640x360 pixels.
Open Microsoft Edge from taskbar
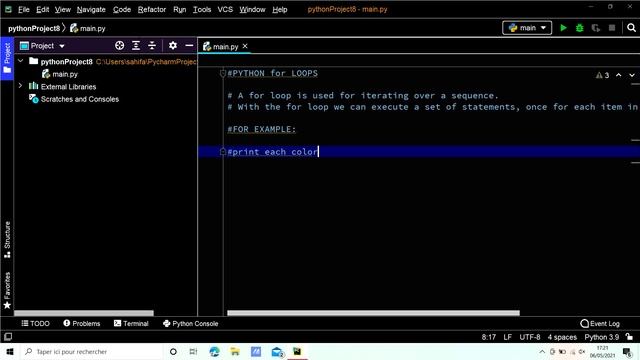[214, 351]
